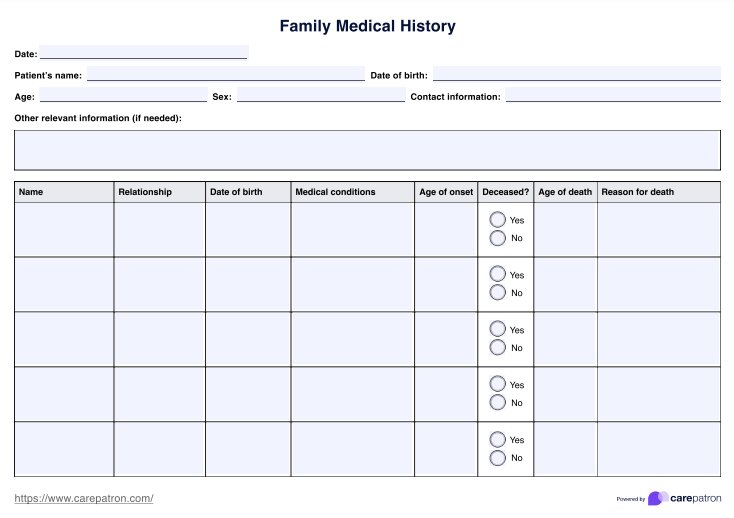
Task: Click the Date of birth field at top
Action: pyautogui.click(x=576, y=75)
